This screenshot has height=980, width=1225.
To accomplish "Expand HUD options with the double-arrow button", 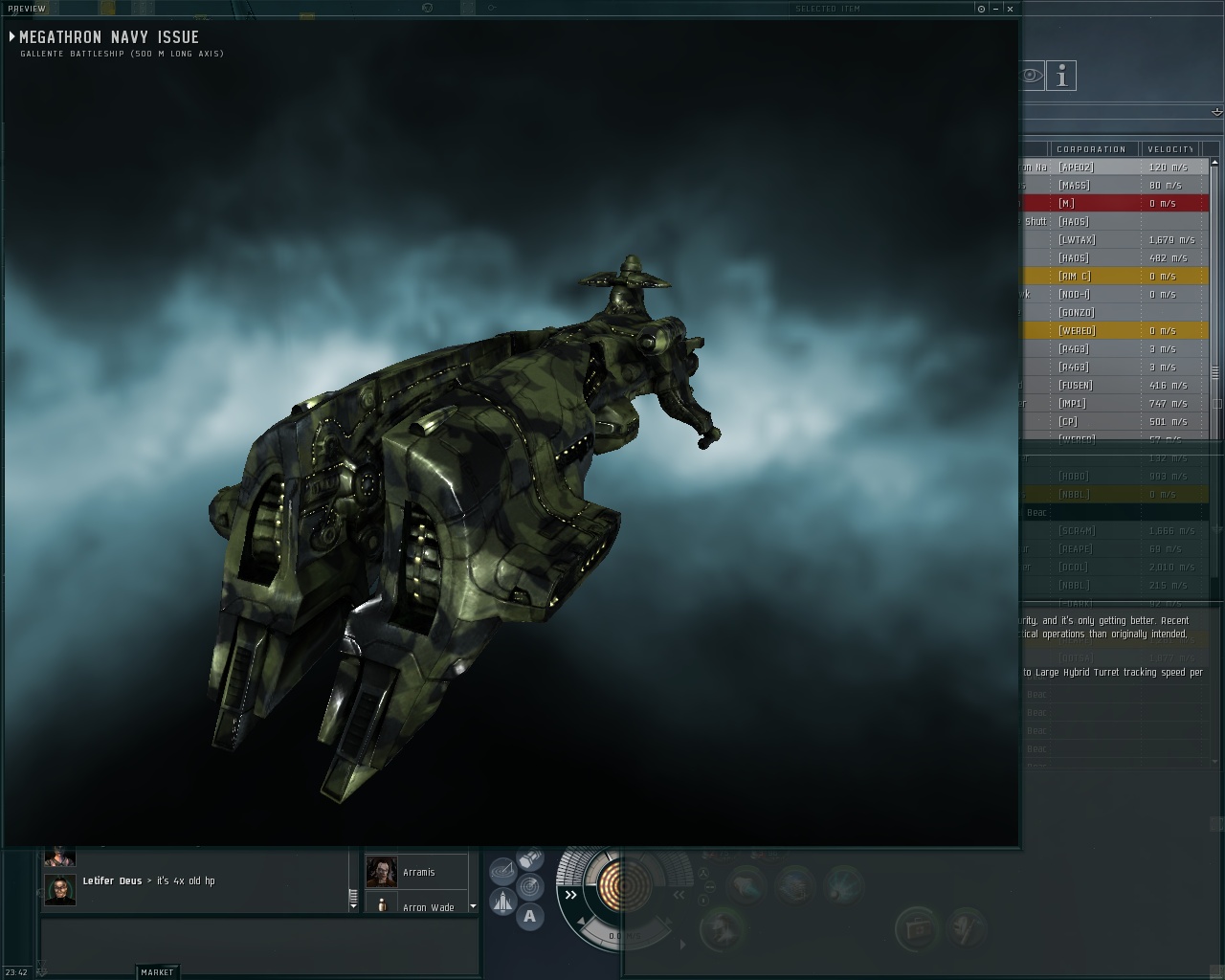I will 571,896.
